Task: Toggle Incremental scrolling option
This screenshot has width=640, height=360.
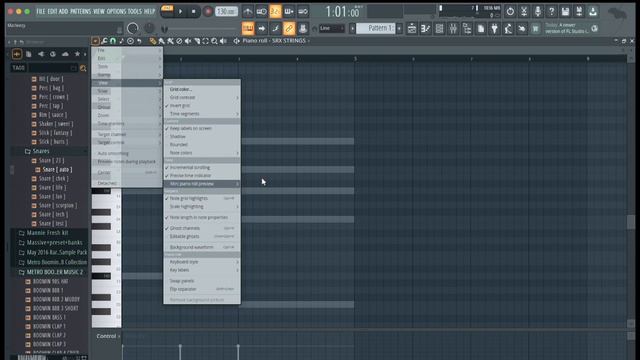Action: click(202, 167)
